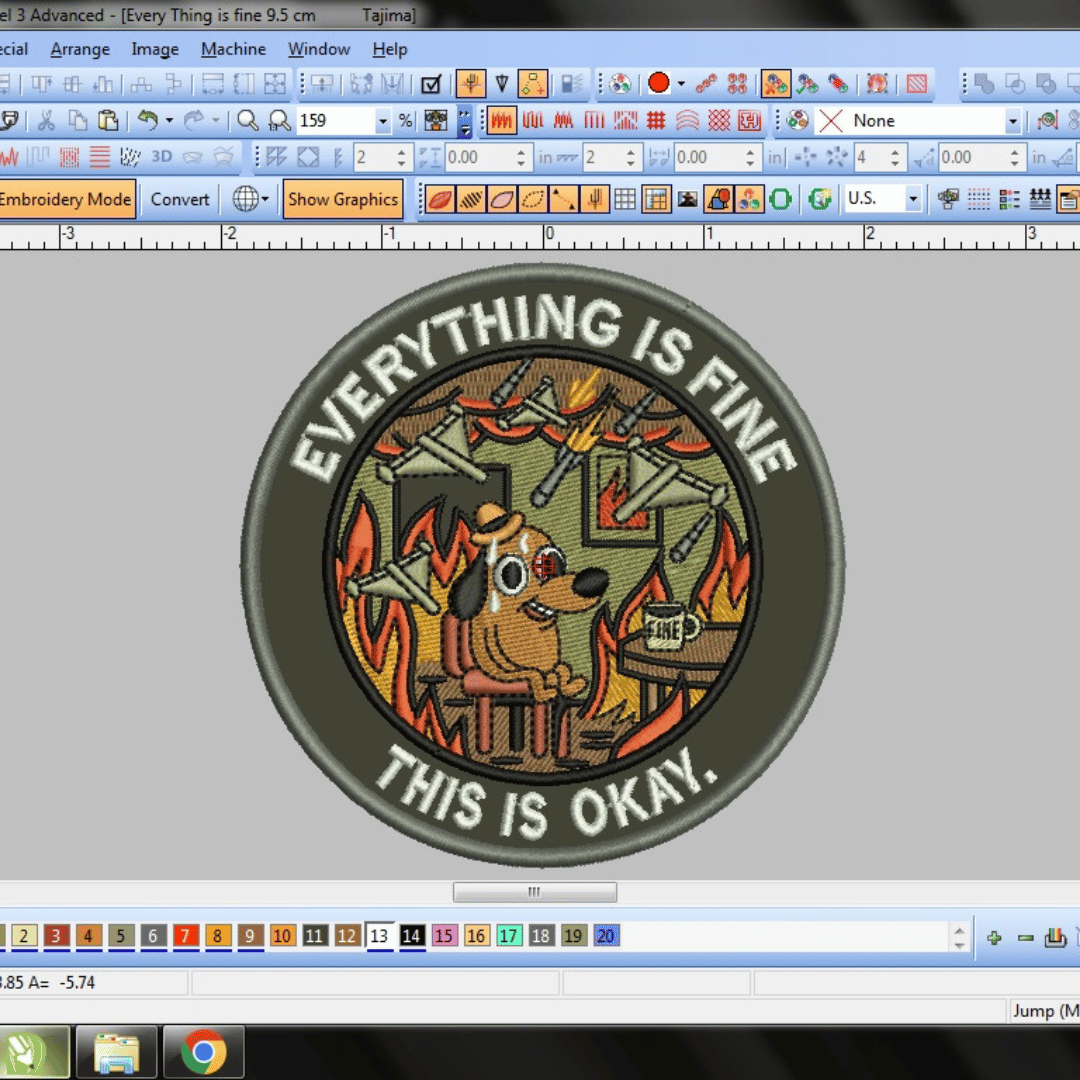Click the horizontal scrollbar thumb below canvas
The width and height of the screenshot is (1080, 1080).
click(534, 892)
